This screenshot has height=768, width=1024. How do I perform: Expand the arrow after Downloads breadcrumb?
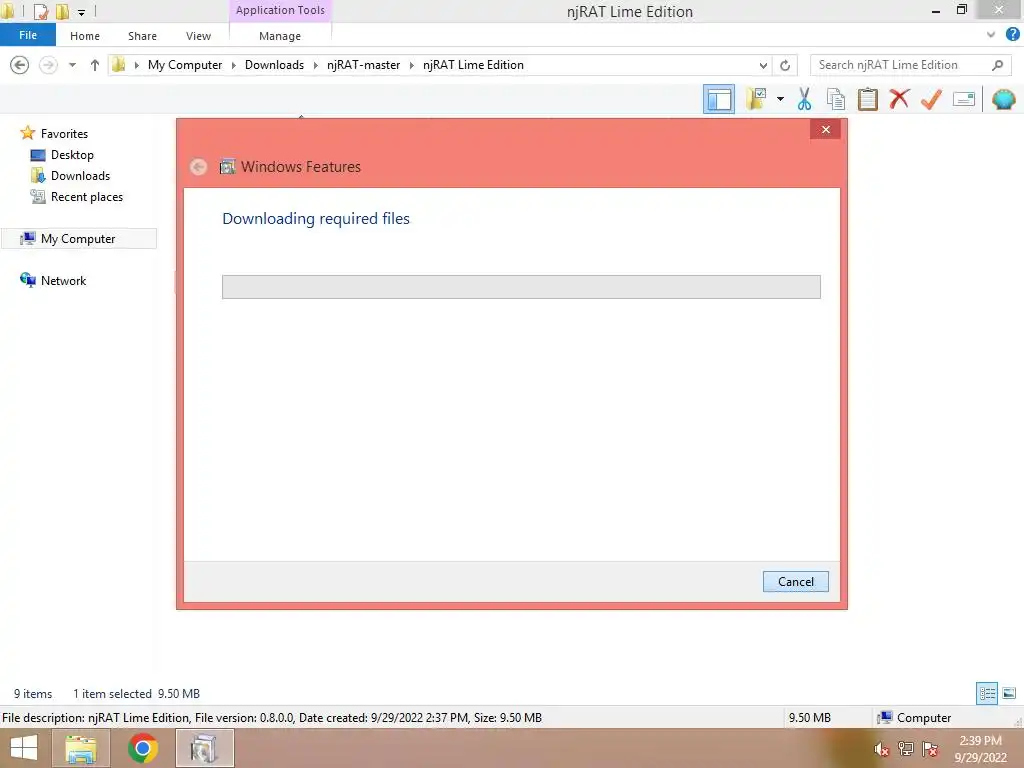[316, 65]
